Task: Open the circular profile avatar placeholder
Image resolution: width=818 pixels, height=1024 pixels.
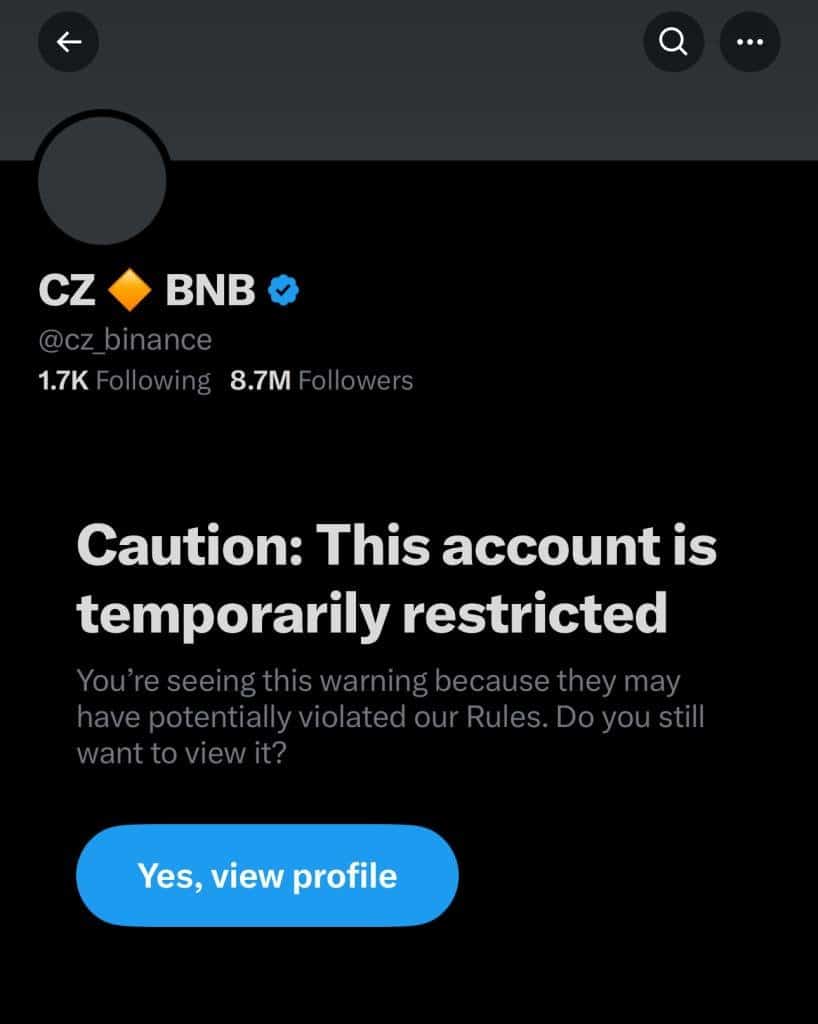Action: pyautogui.click(x=102, y=179)
